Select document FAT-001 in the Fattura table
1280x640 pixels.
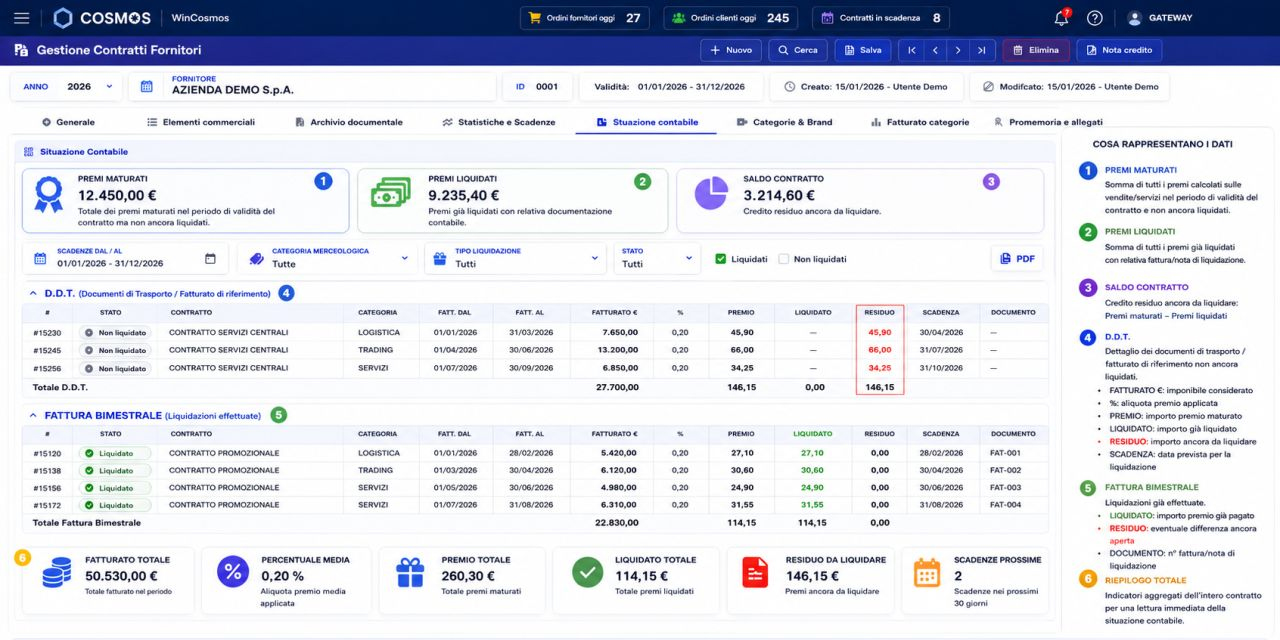pyautogui.click(x=1006, y=453)
